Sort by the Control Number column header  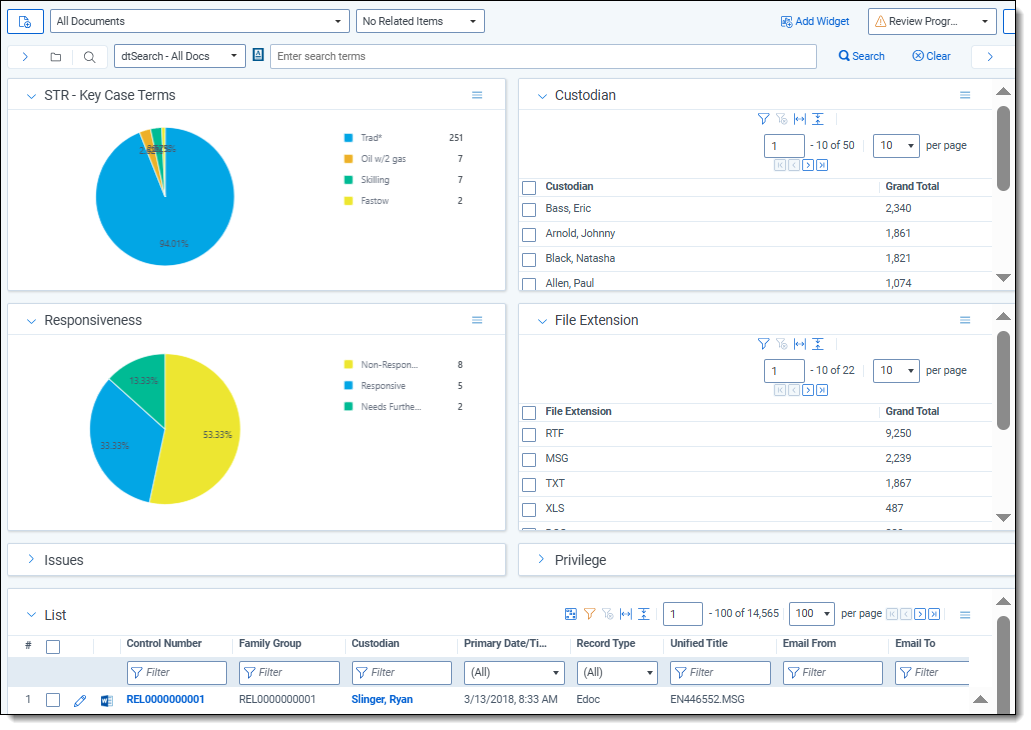click(164, 643)
